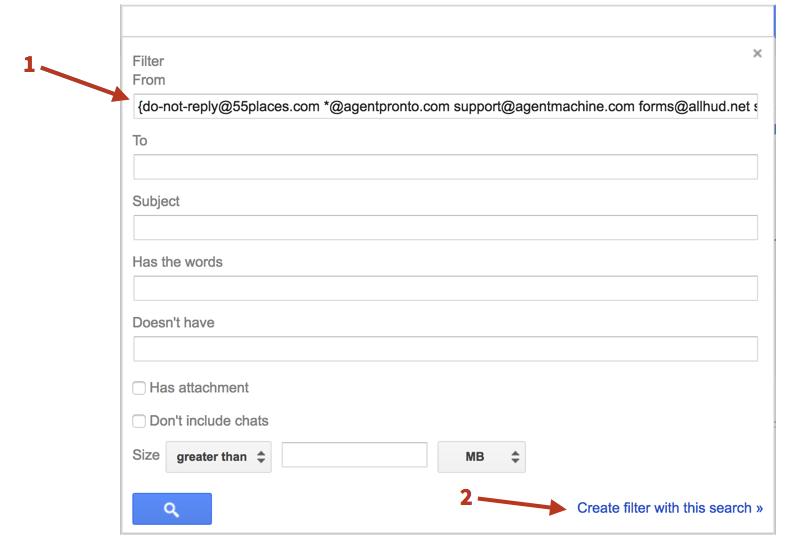Click the 'Has the words' label

tap(177, 262)
